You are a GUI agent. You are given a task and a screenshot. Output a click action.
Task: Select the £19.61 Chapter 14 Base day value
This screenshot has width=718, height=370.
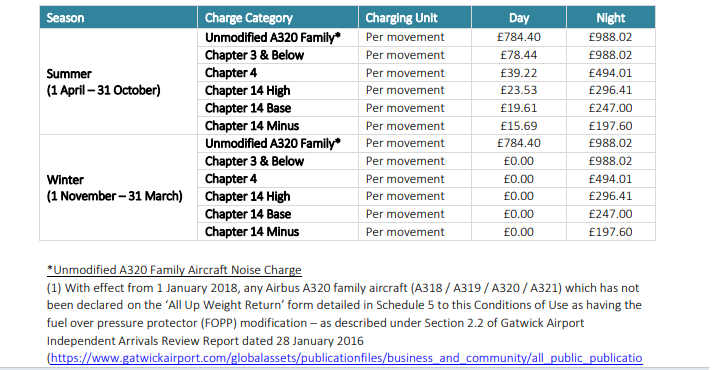click(x=519, y=108)
